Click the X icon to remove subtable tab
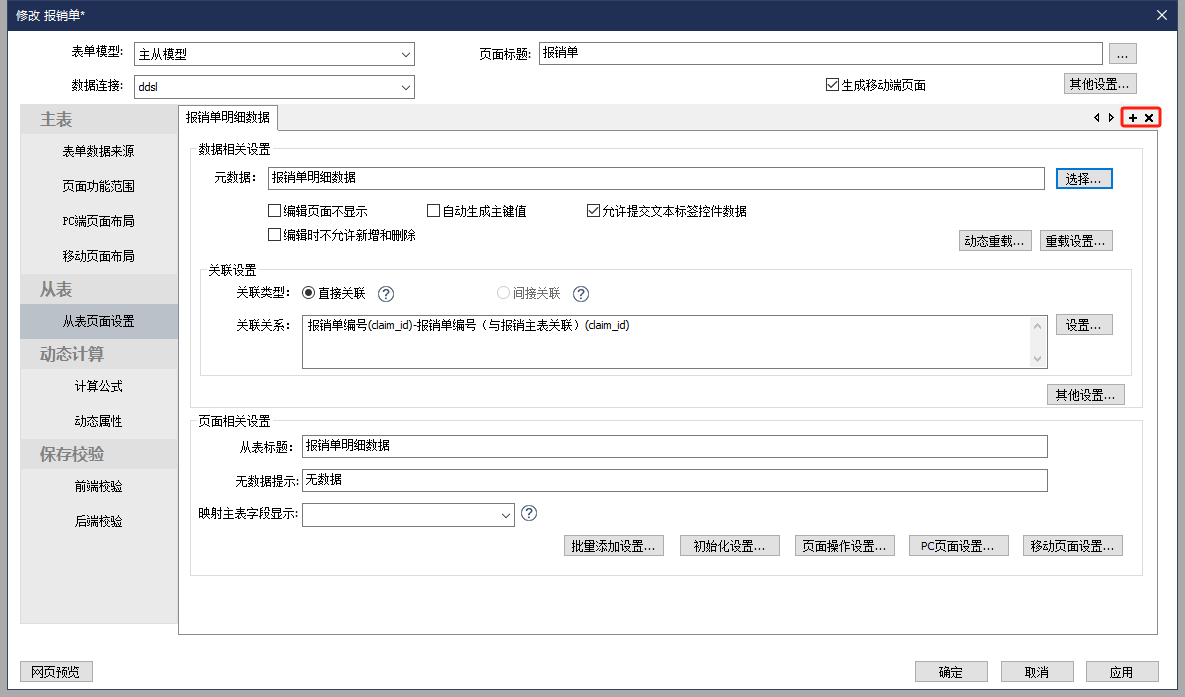1185x697 pixels. click(1149, 118)
